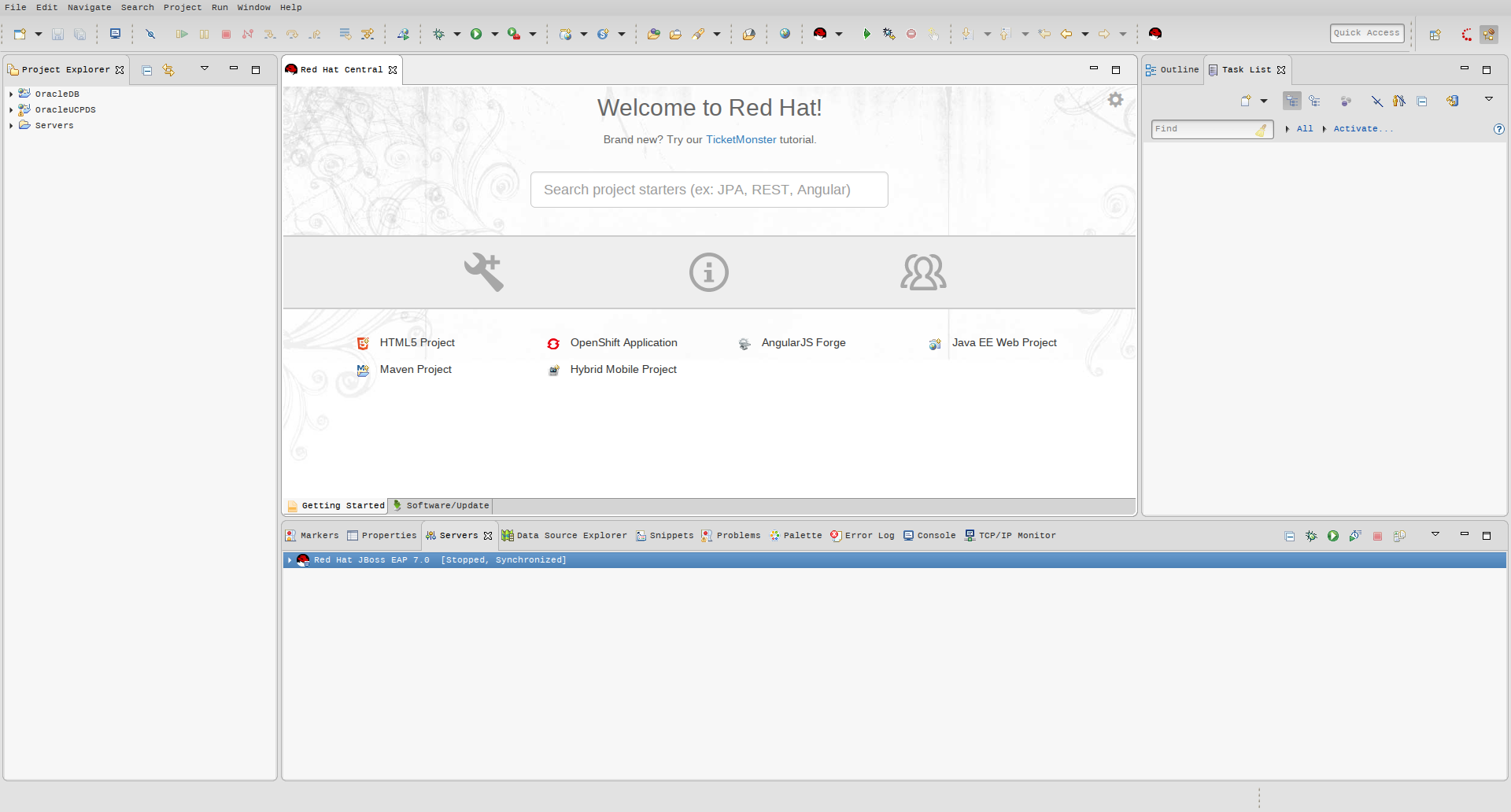1511x812 pixels.
Task: Open the Task List View Menu triangle
Action: [x=1489, y=99]
